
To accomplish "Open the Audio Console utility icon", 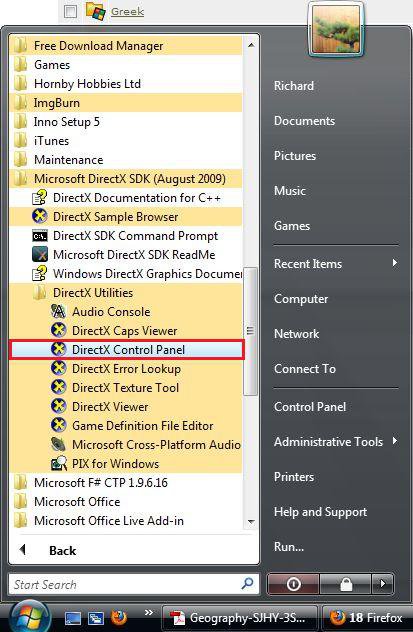I will click(59, 312).
